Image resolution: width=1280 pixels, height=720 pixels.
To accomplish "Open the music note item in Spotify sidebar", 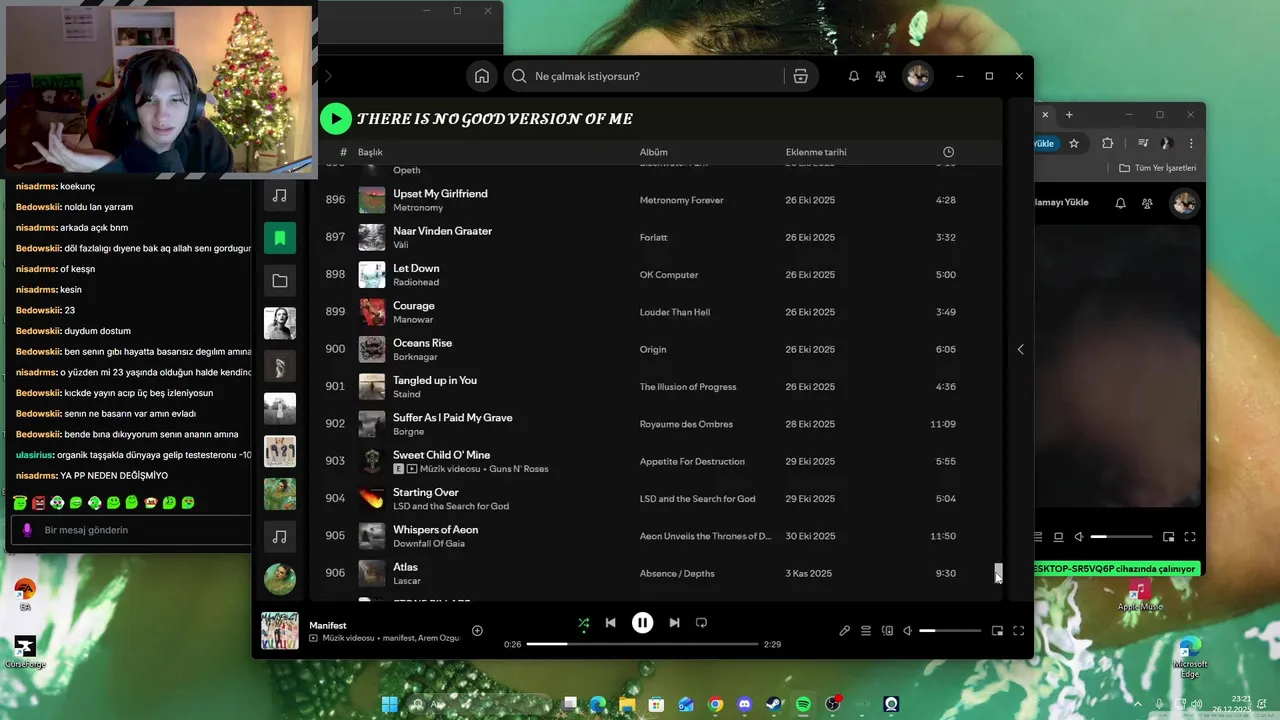I will (280, 196).
